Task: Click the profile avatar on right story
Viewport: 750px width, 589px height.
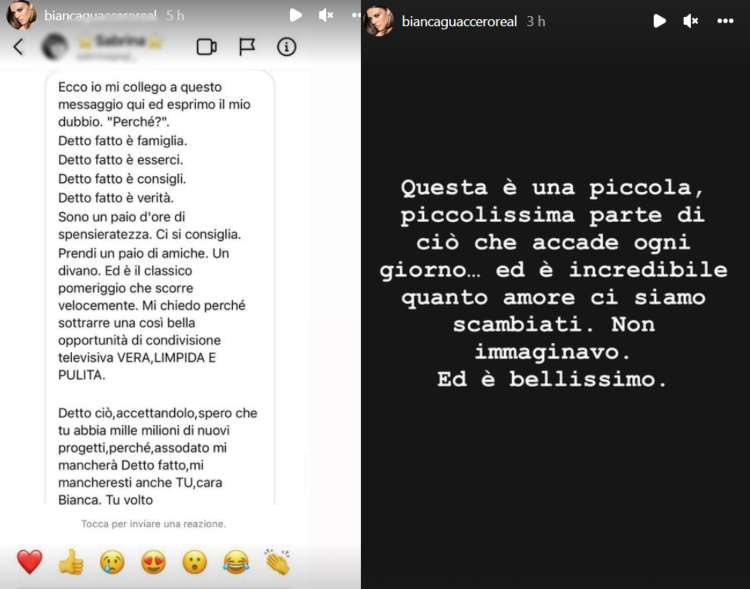Action: pyautogui.click(x=380, y=21)
